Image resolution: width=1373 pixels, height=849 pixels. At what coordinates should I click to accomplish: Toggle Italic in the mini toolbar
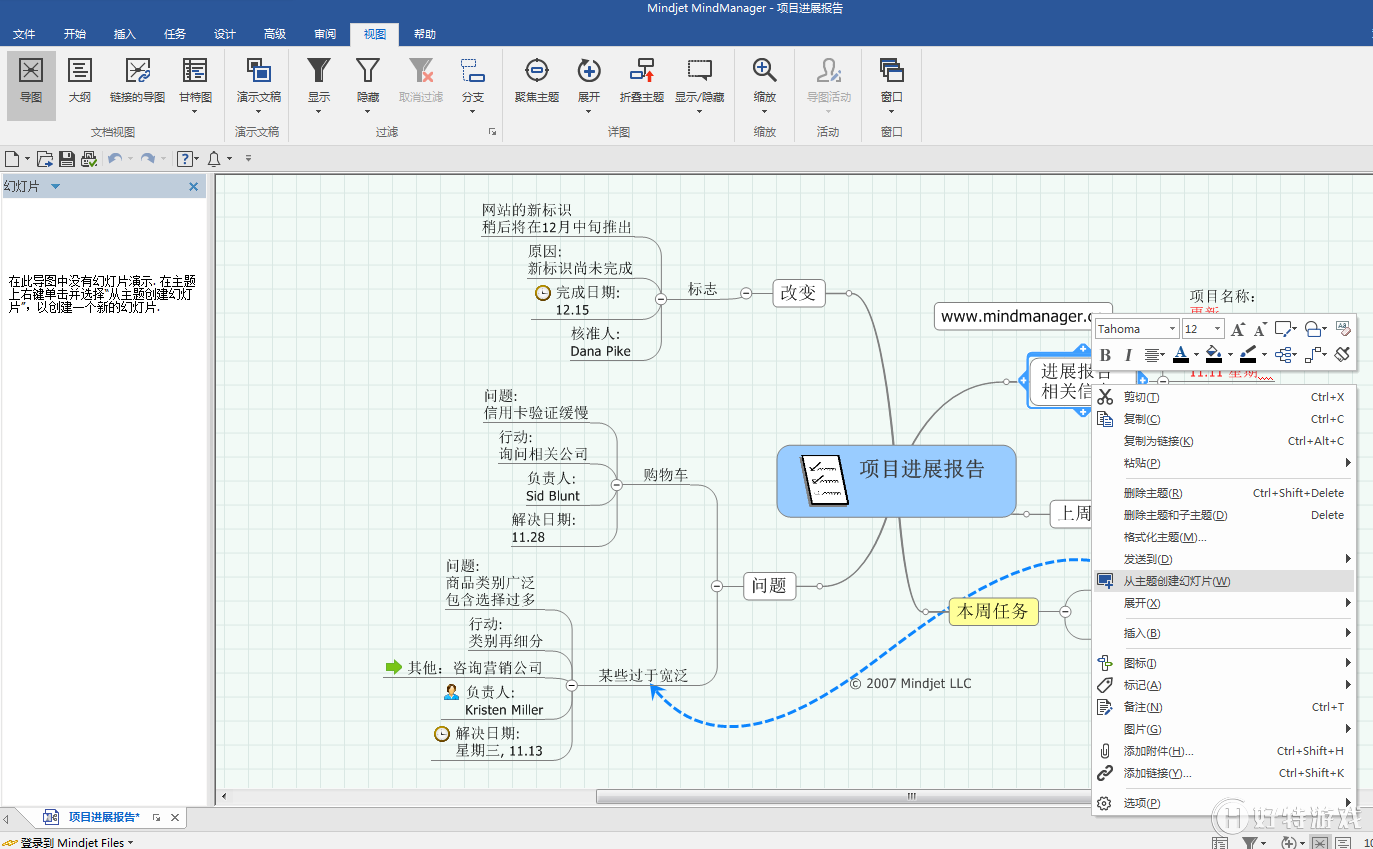(x=1128, y=354)
